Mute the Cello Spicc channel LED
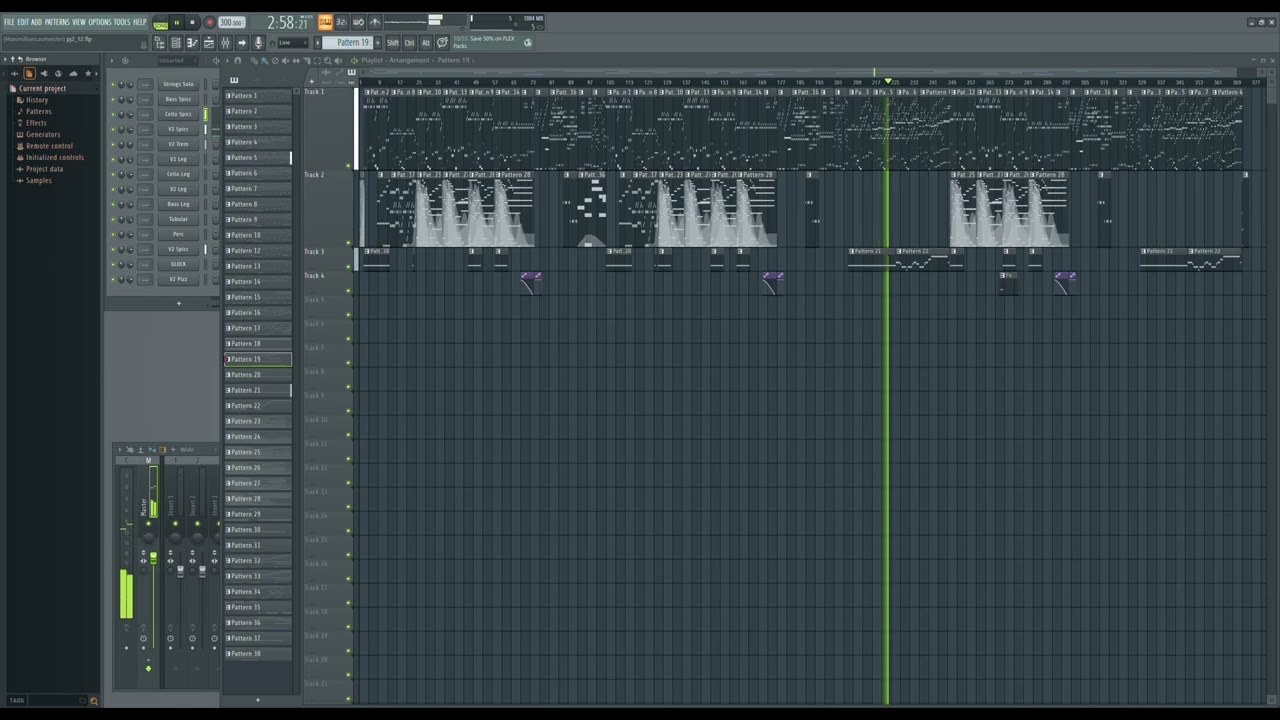The image size is (1280, 720). tap(113, 114)
